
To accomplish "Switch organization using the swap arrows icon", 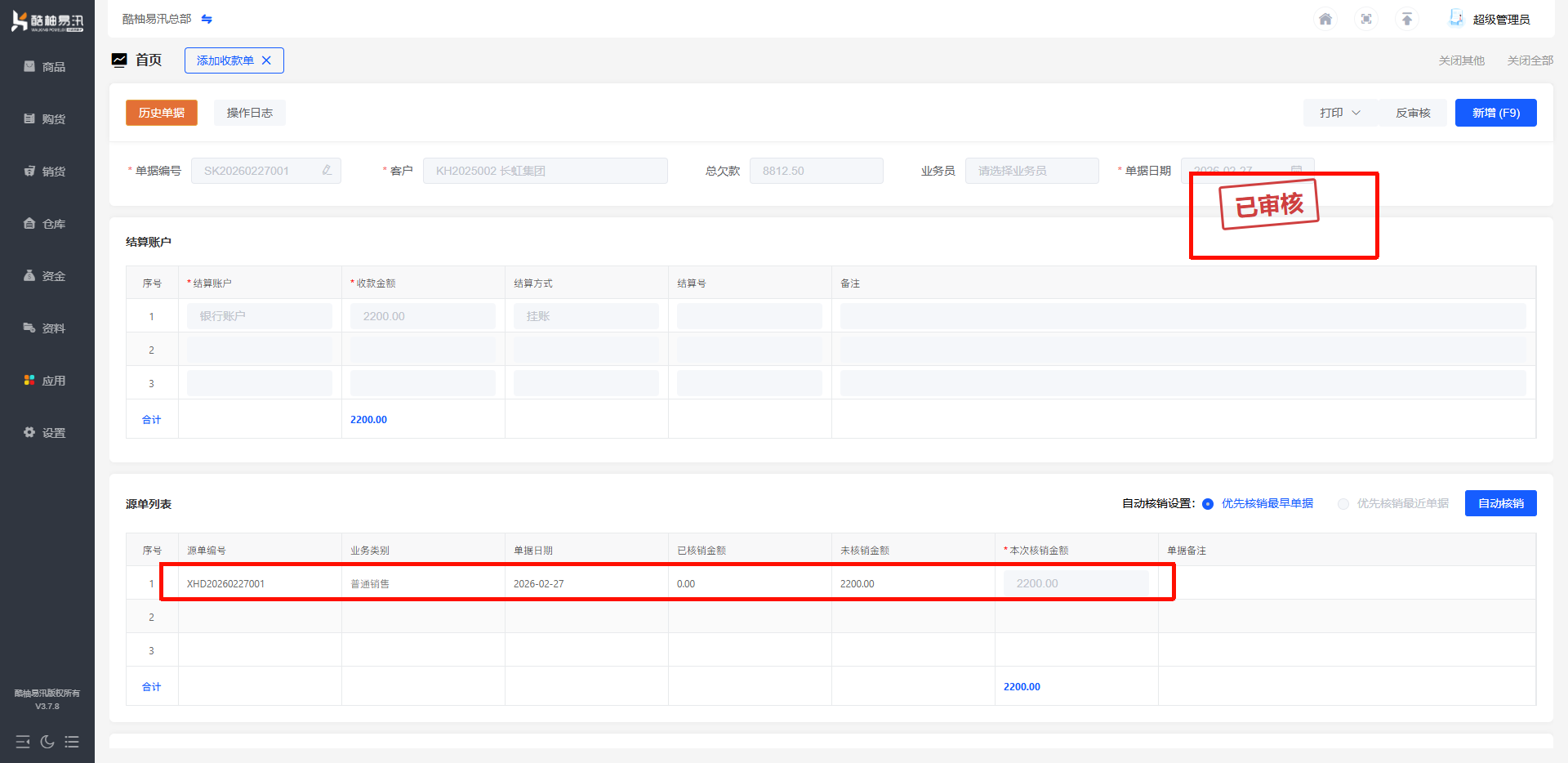I will tap(207, 19).
